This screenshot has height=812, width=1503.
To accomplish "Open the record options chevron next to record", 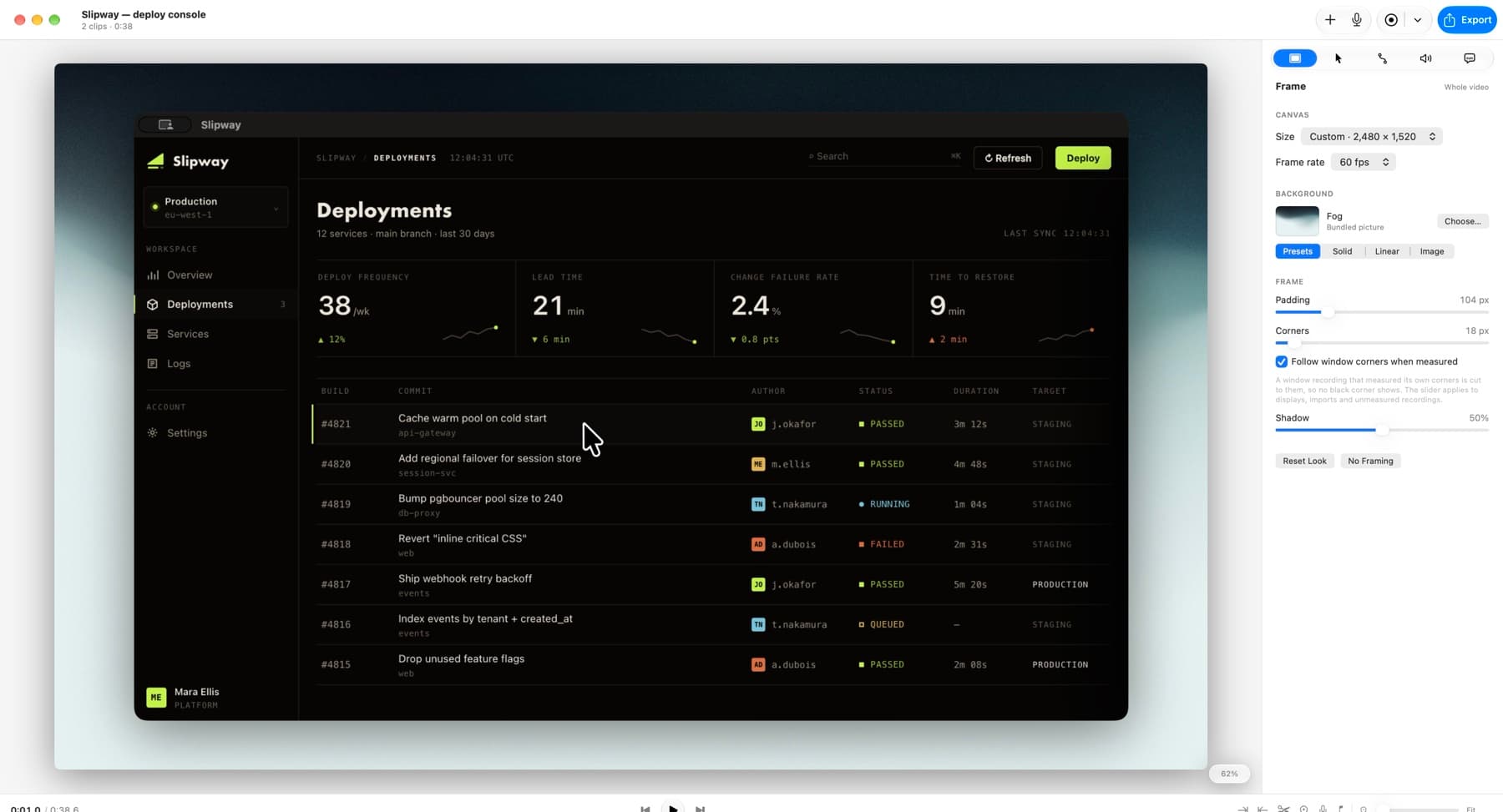I will 1418,20.
